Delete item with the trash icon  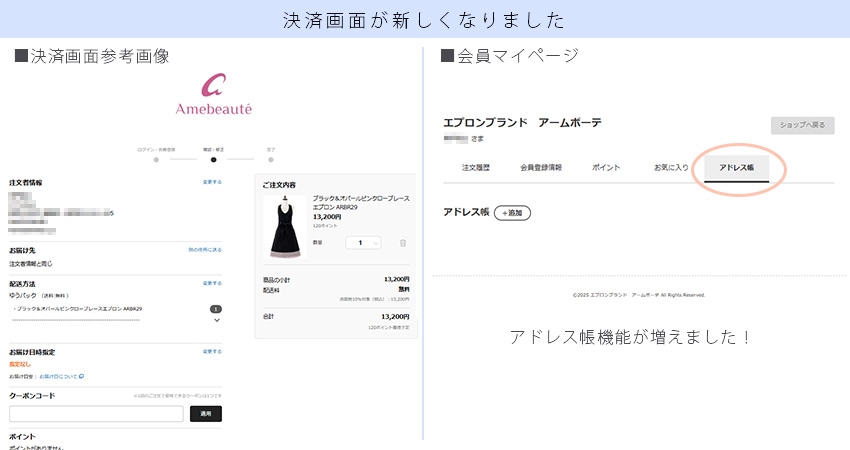pyautogui.click(x=403, y=242)
